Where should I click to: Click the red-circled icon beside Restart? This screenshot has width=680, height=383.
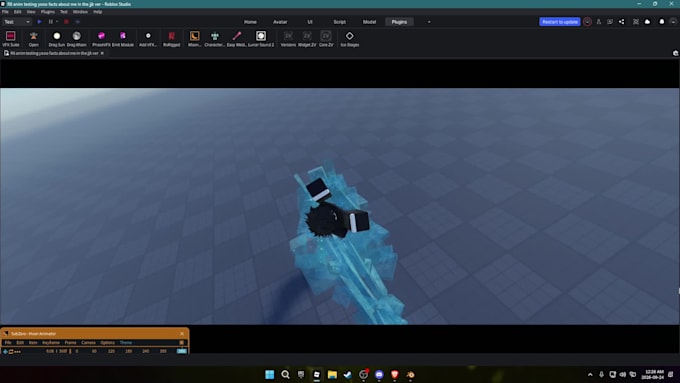(x=587, y=22)
